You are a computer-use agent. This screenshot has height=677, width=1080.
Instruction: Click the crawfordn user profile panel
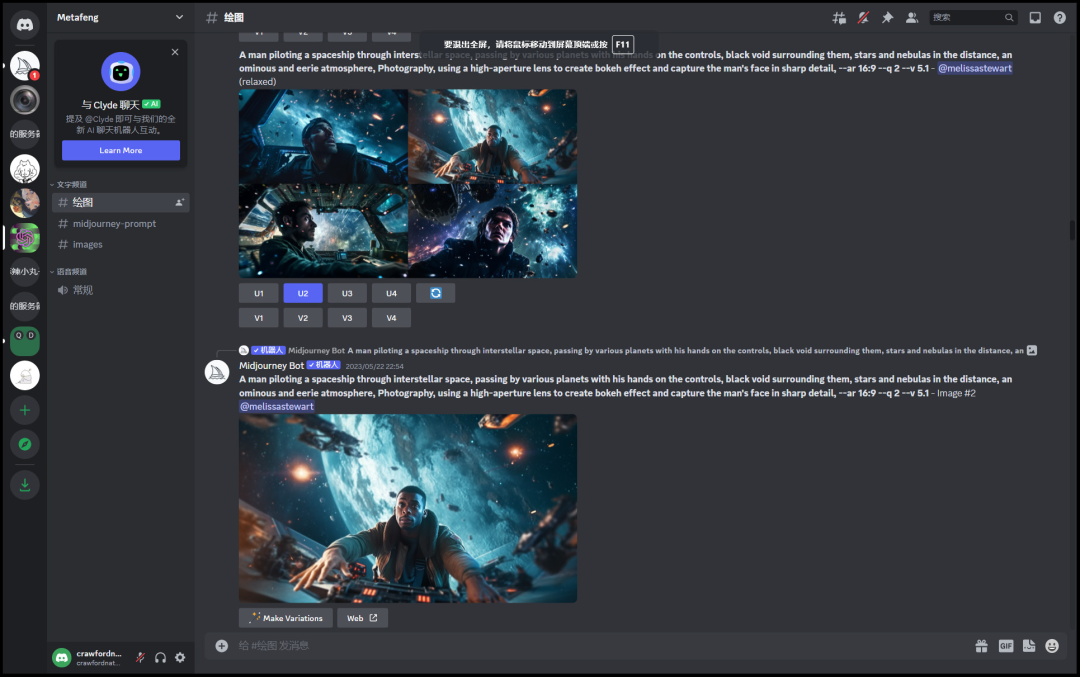point(91,658)
